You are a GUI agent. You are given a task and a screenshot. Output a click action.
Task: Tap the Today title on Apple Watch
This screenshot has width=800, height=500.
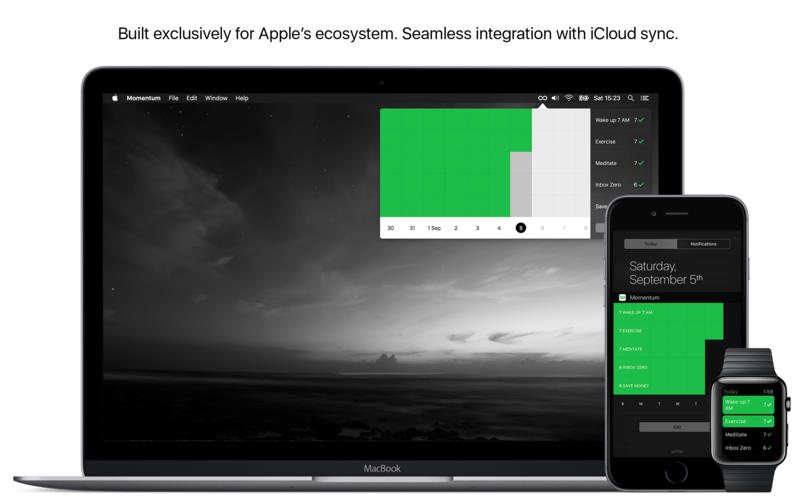coord(731,391)
